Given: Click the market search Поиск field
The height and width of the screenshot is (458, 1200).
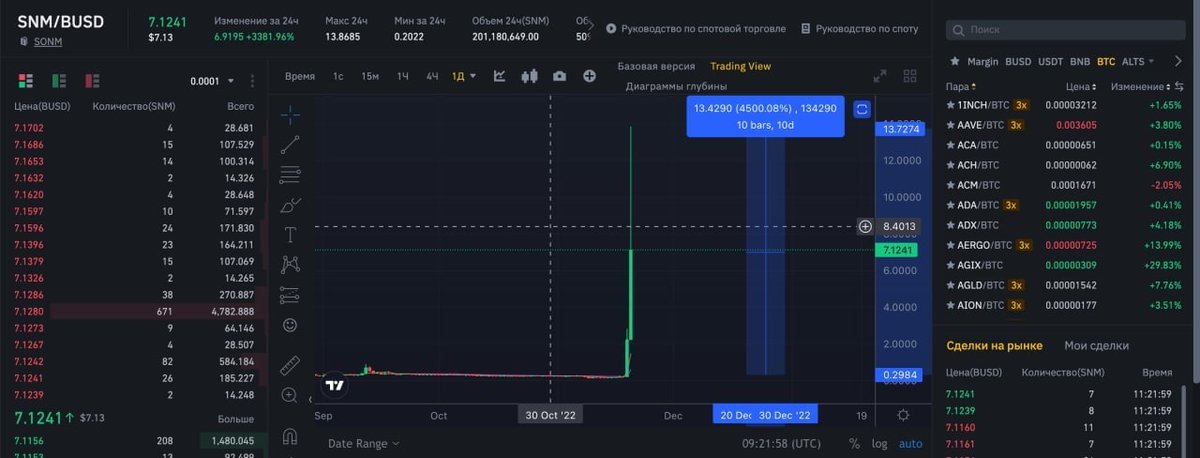Looking at the screenshot, I should 1064,30.
